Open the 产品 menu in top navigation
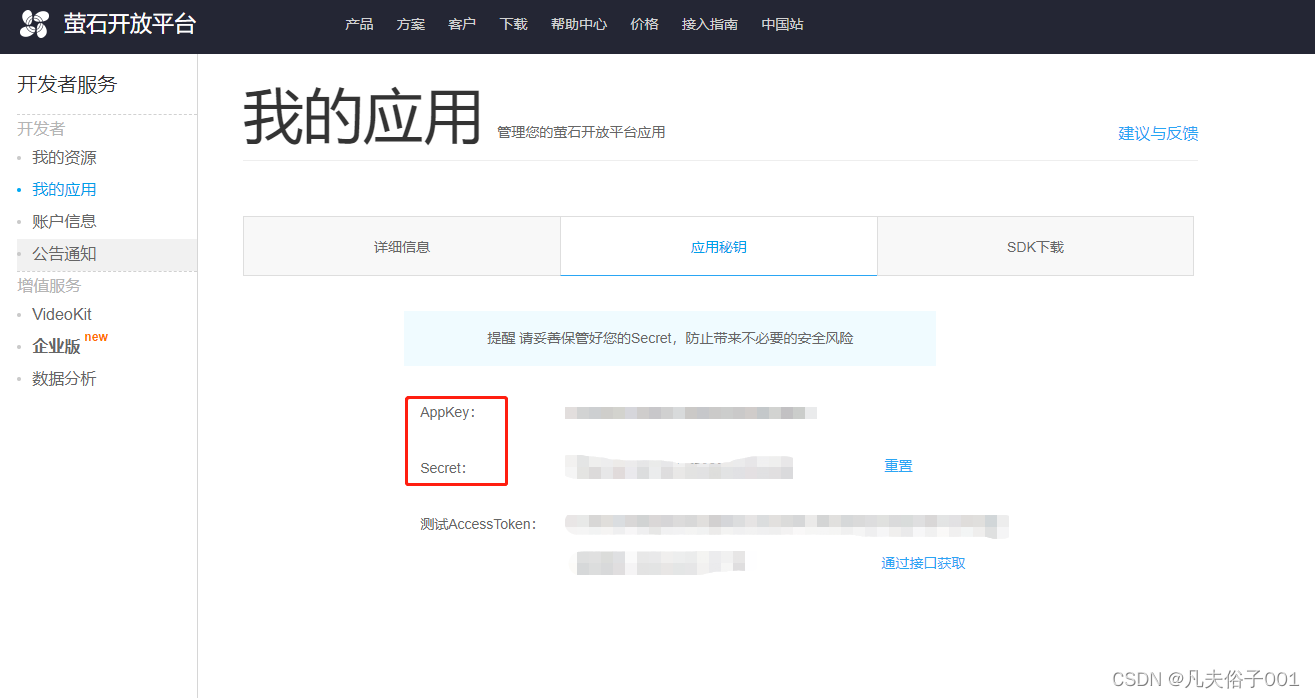The width and height of the screenshot is (1315, 698). (359, 24)
